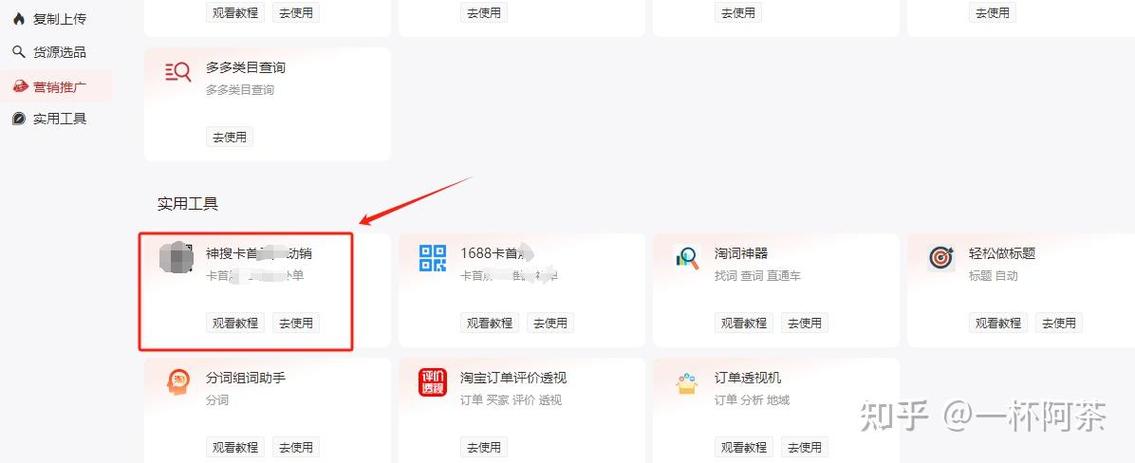Open 观看教程 for 分词组词助手

[235, 447]
